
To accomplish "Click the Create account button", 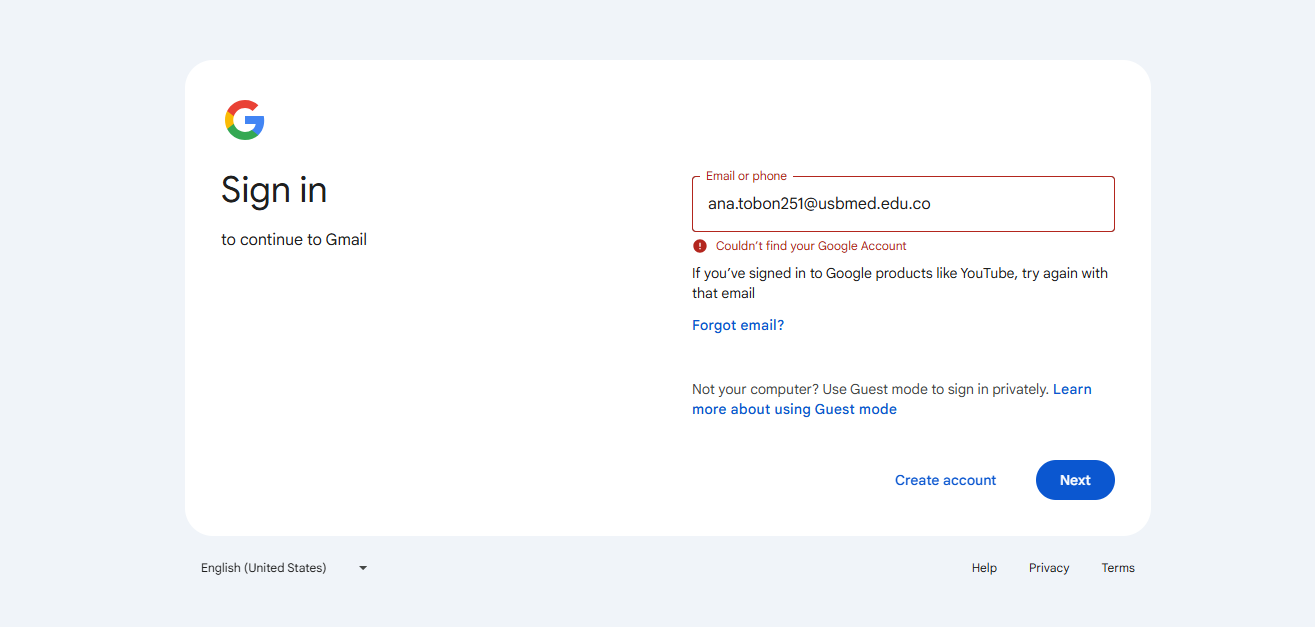I will coord(945,480).
